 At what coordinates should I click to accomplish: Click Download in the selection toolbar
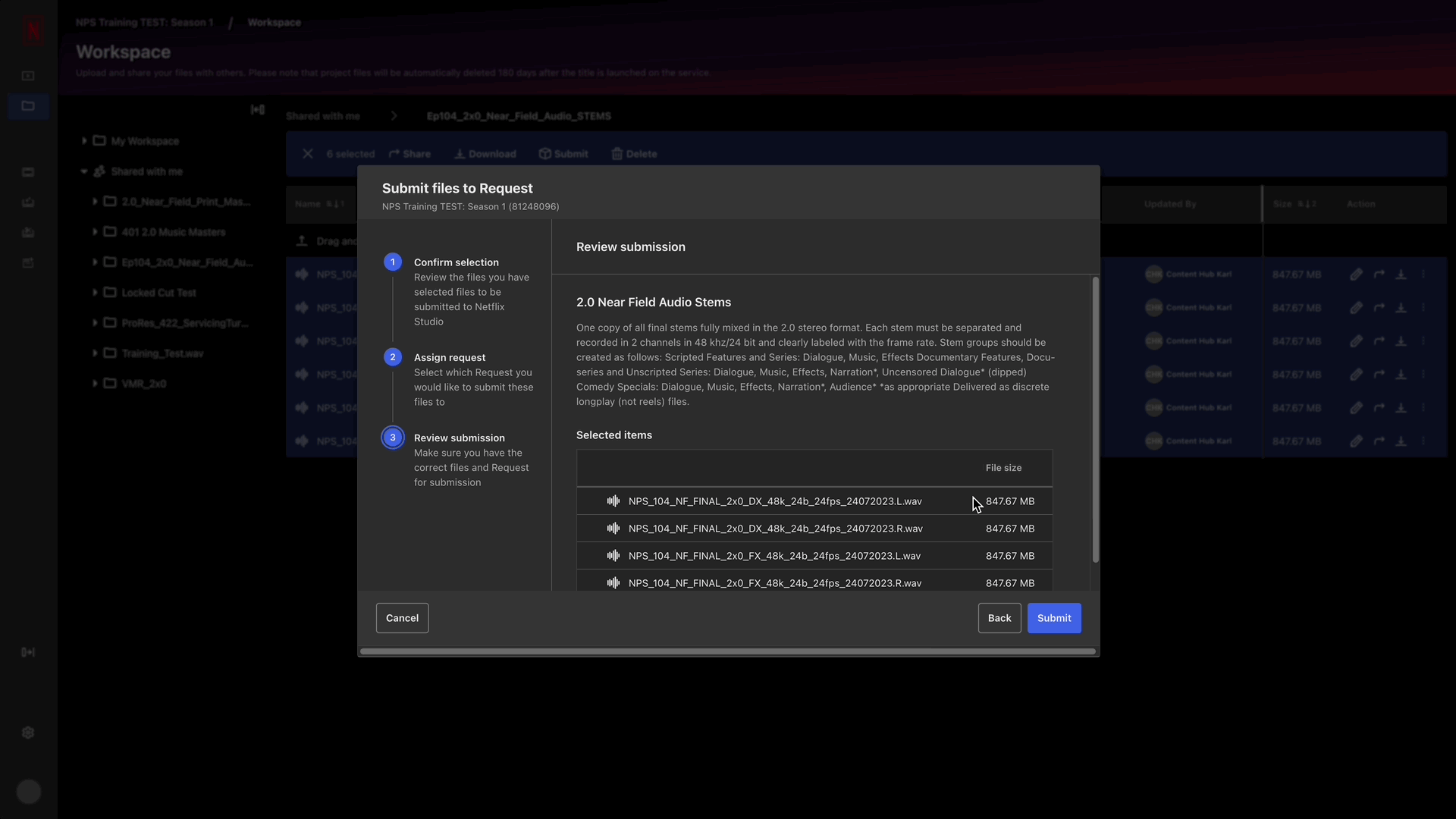tap(485, 154)
